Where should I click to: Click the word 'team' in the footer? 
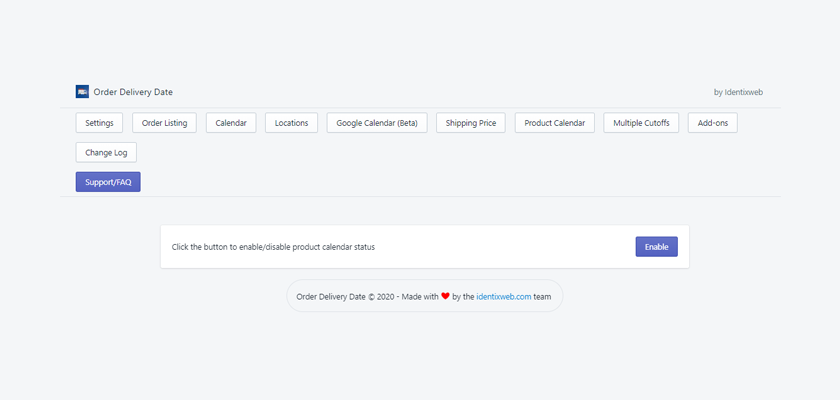coord(542,296)
